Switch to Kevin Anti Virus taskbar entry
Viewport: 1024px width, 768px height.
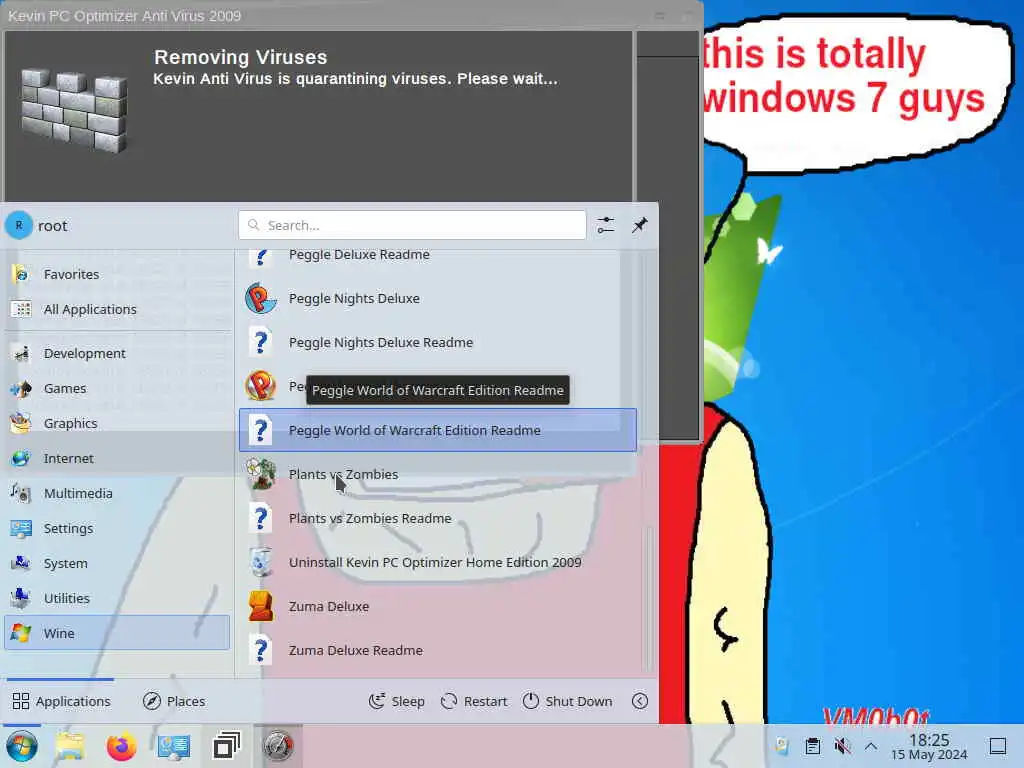pos(278,746)
